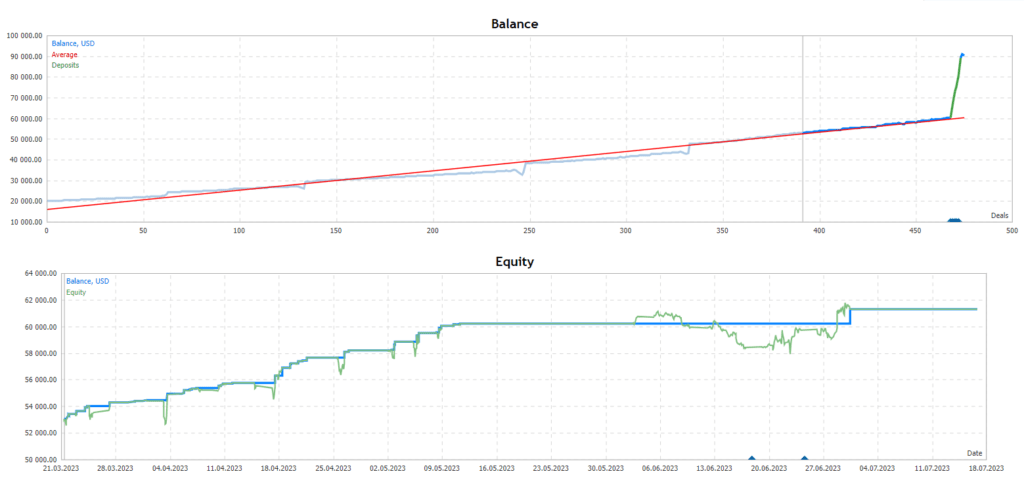Click the 21.03.2023 date on the Equity axis

tap(60, 468)
